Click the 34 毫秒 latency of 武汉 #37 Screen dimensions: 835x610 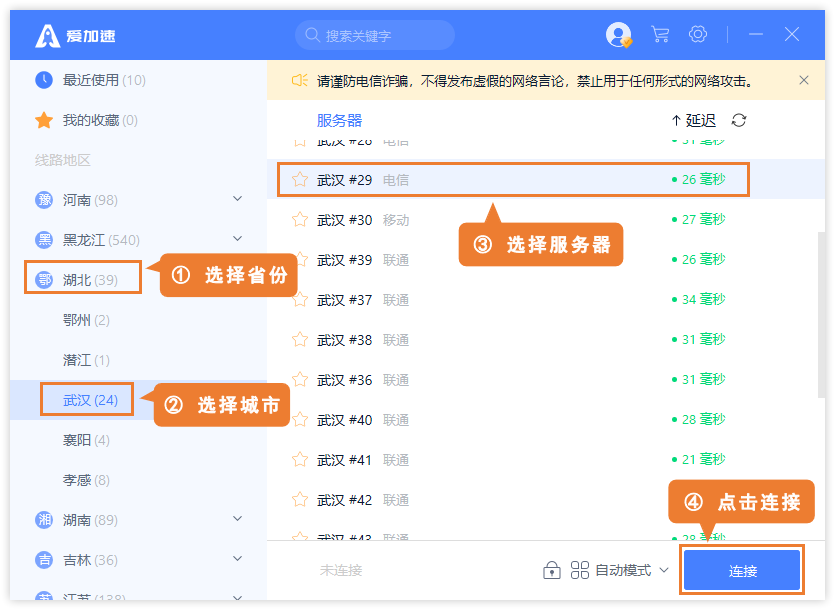[699, 299]
